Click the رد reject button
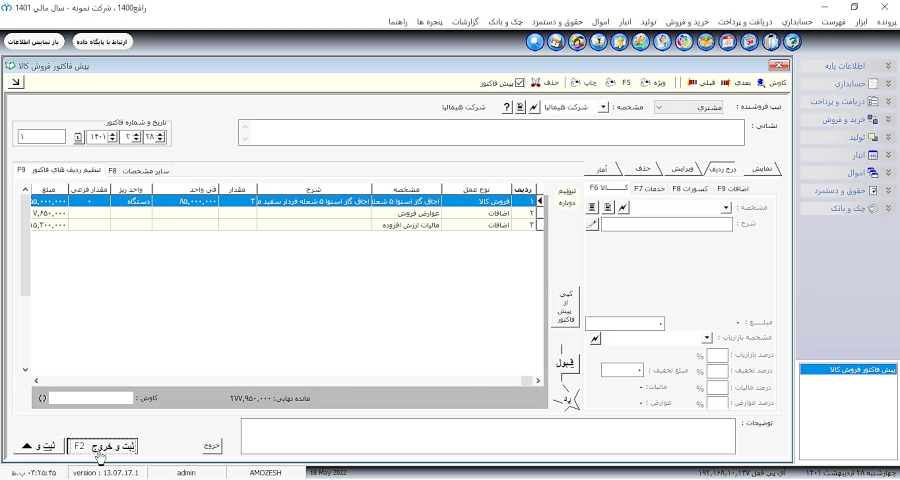900x480 pixels. point(567,398)
